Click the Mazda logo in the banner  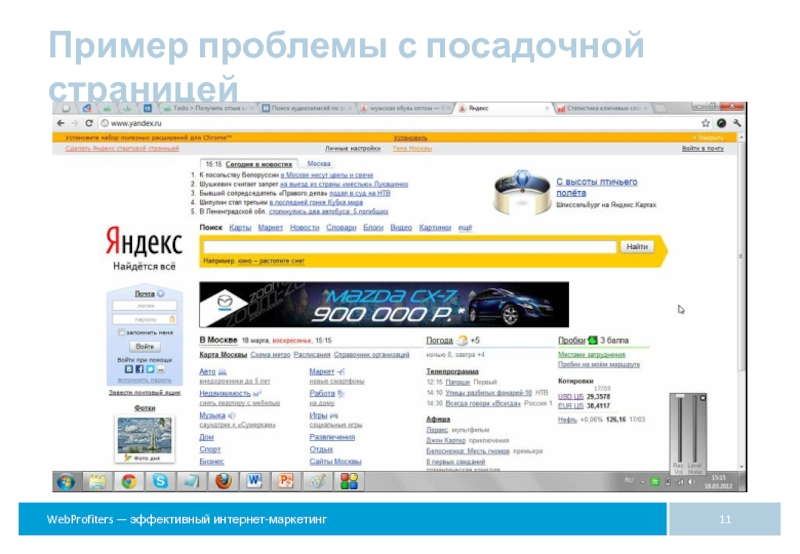click(224, 302)
